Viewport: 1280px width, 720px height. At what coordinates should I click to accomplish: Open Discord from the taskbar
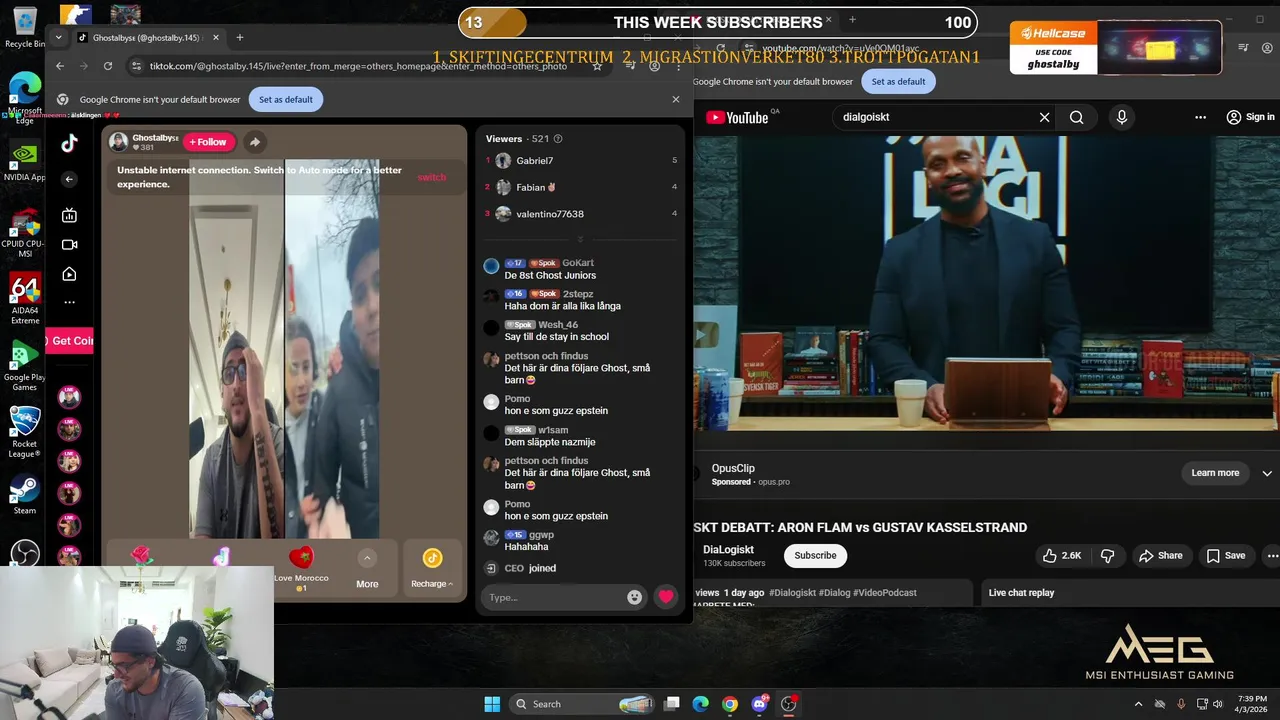click(759, 704)
